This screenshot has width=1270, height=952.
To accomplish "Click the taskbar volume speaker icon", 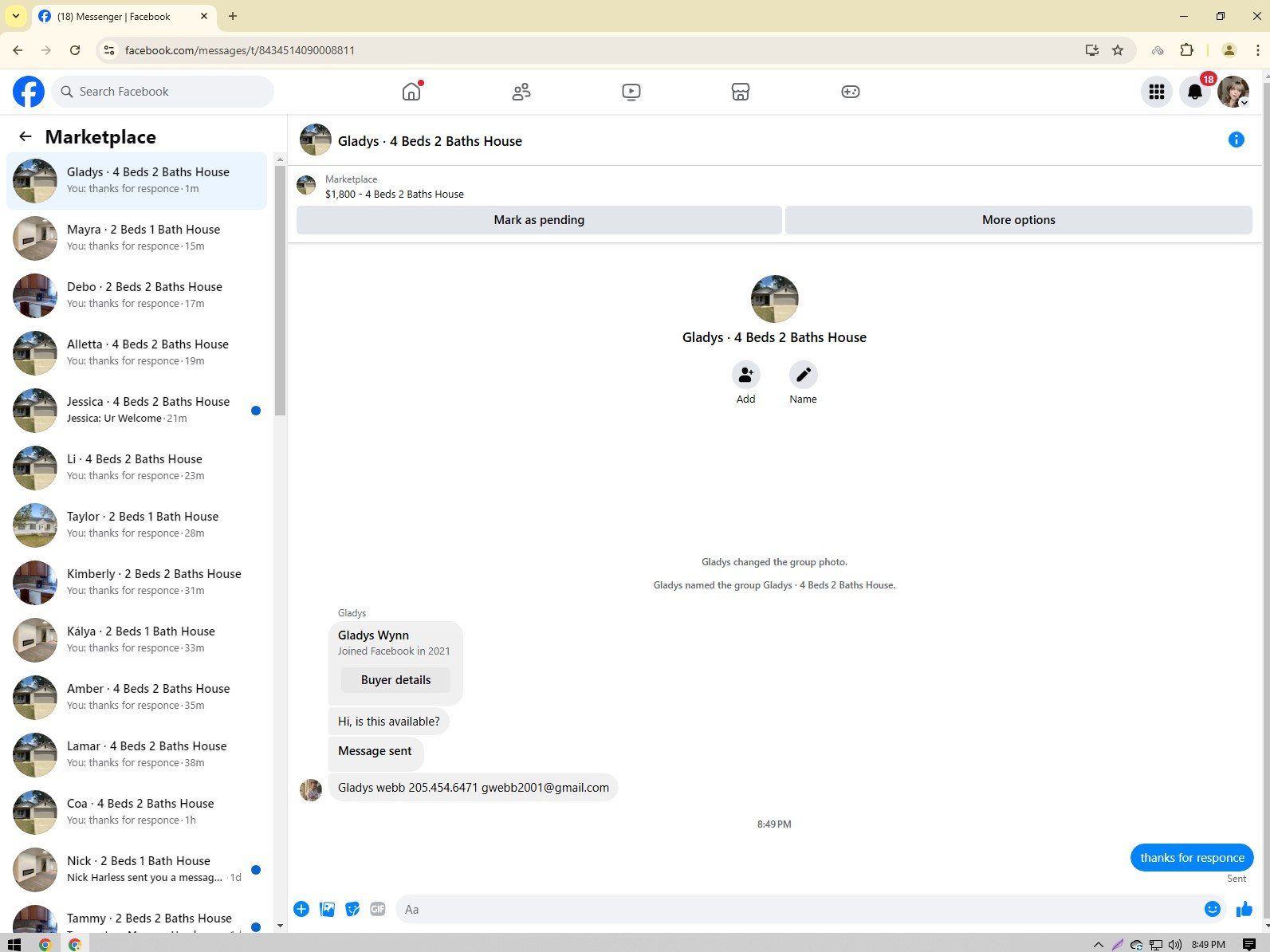I will pos(1175,945).
